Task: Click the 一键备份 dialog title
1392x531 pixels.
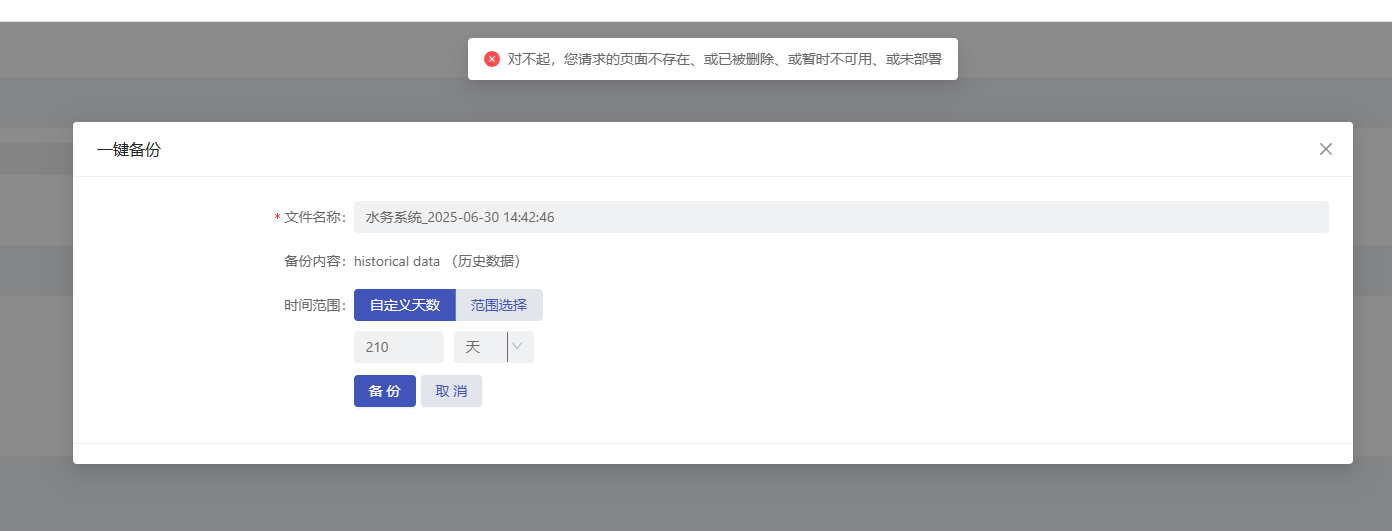Action: tap(128, 150)
